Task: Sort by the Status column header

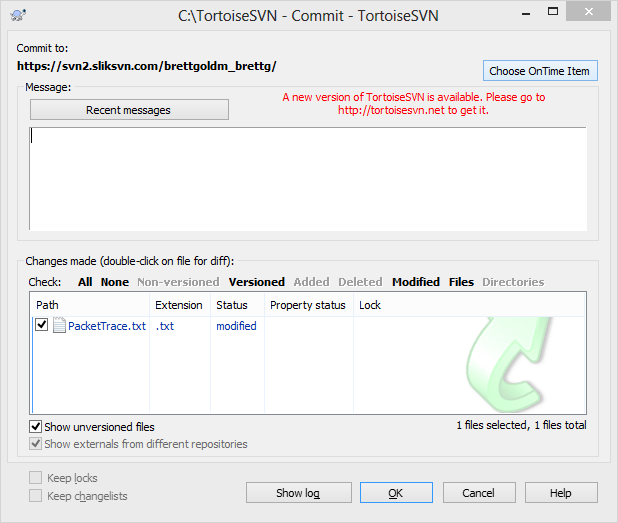Action: 237,305
